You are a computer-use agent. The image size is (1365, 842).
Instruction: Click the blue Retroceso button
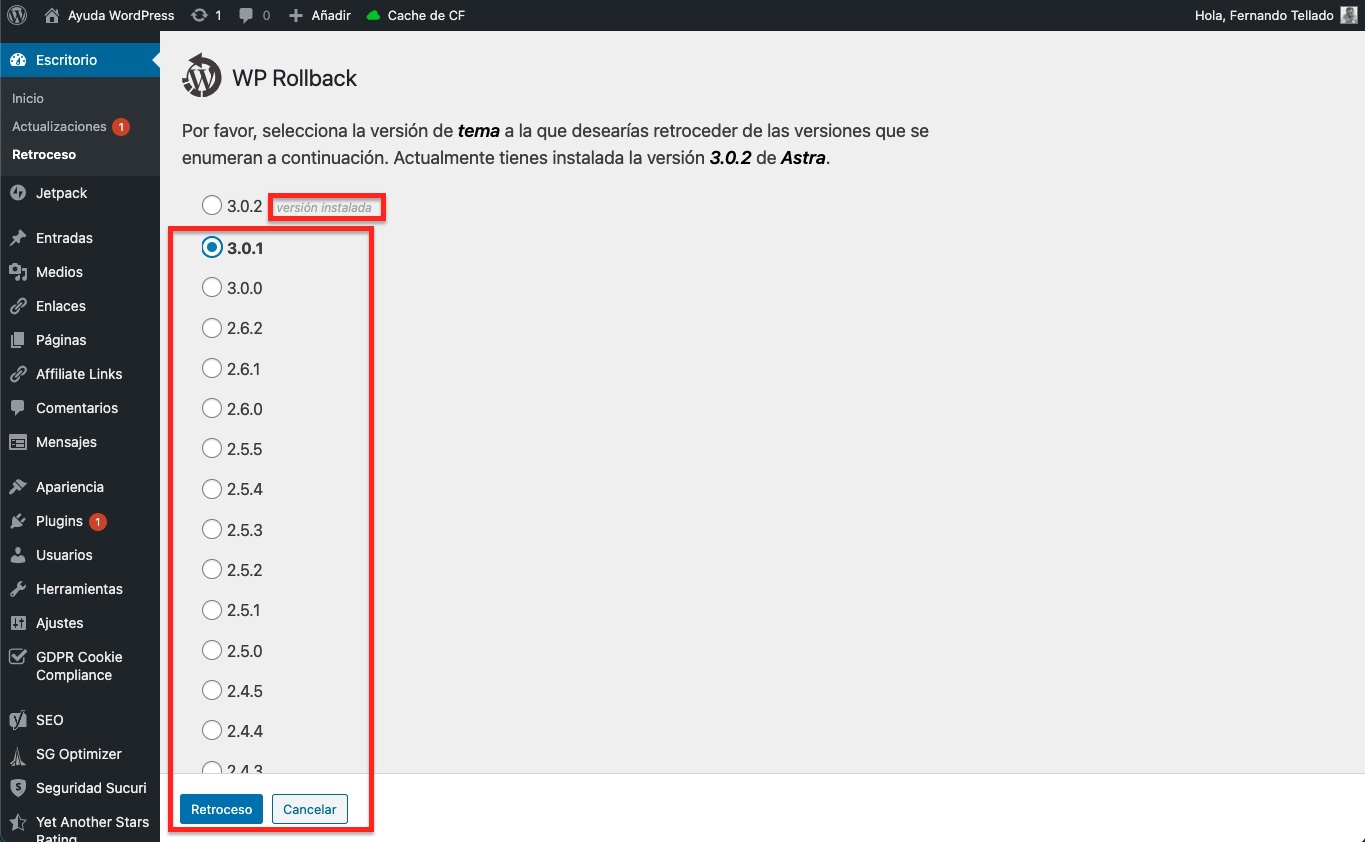pos(222,809)
